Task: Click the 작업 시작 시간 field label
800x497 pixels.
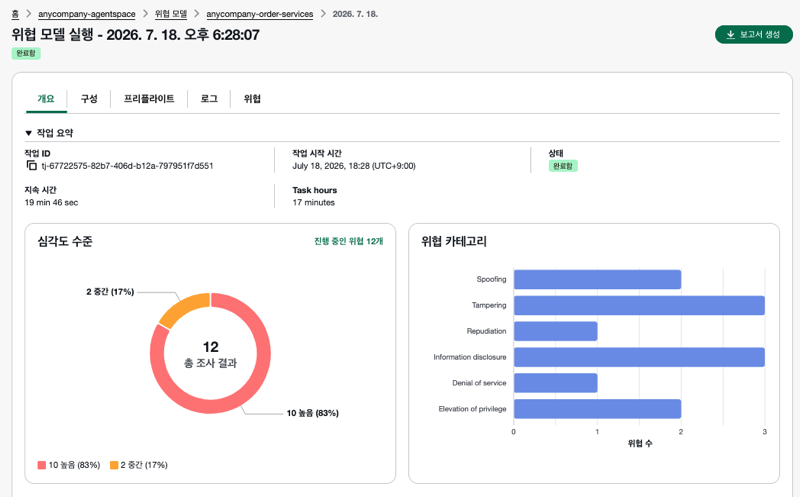Action: 317,153
